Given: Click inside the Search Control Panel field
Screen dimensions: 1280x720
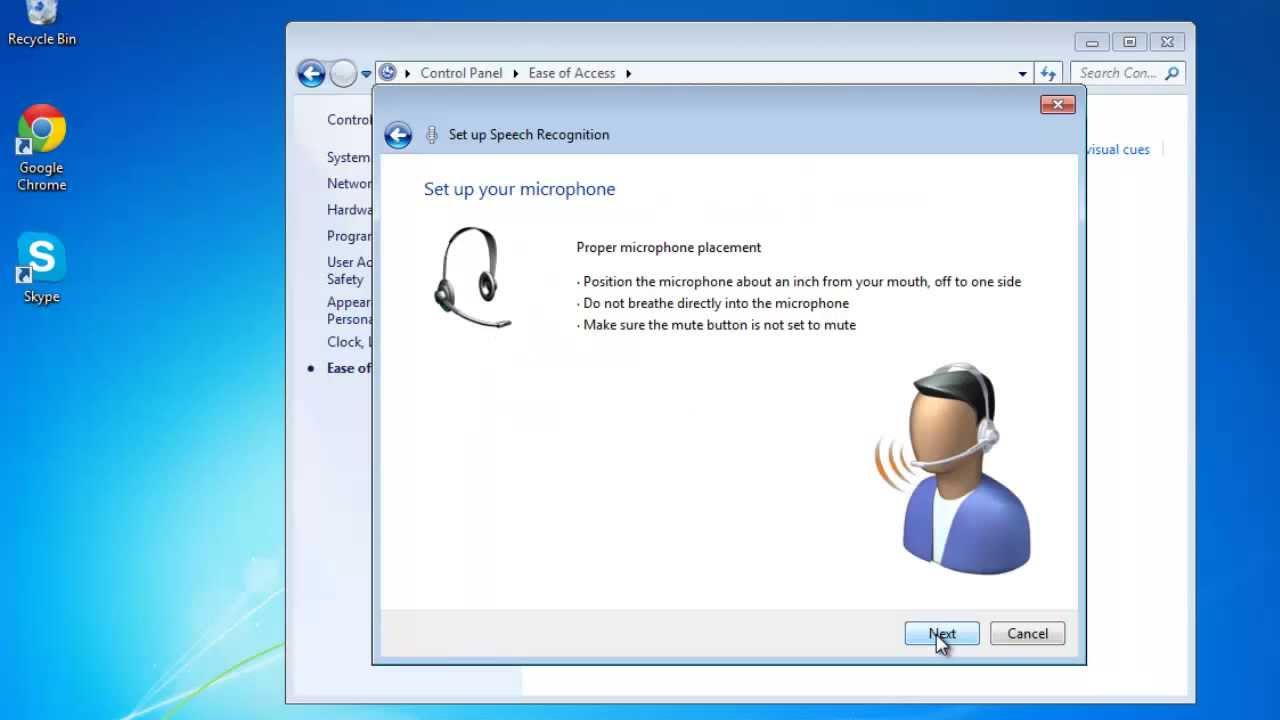Looking at the screenshot, I should 1115,72.
